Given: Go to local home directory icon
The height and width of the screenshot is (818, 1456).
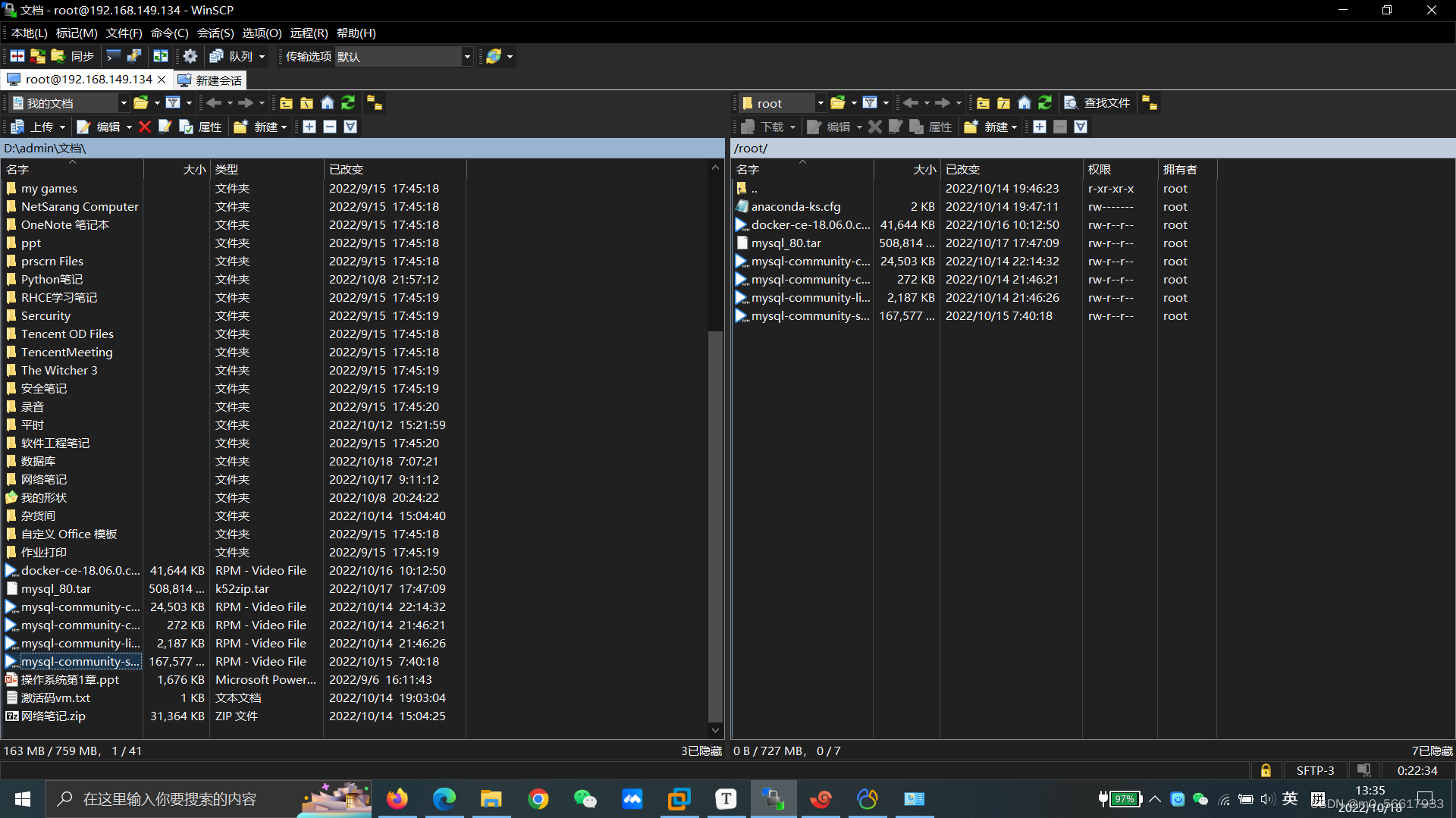Looking at the screenshot, I should (x=328, y=103).
